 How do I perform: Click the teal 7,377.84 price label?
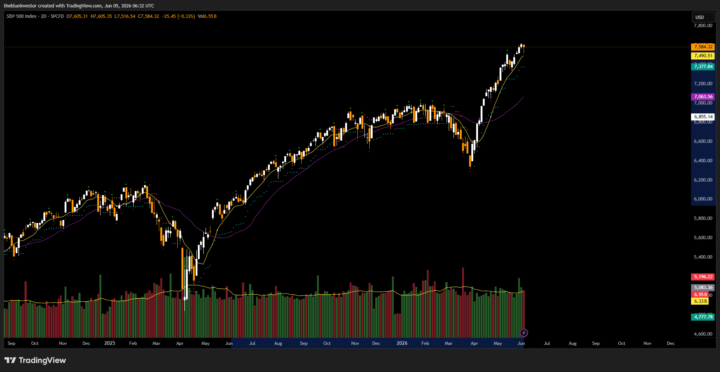point(703,67)
